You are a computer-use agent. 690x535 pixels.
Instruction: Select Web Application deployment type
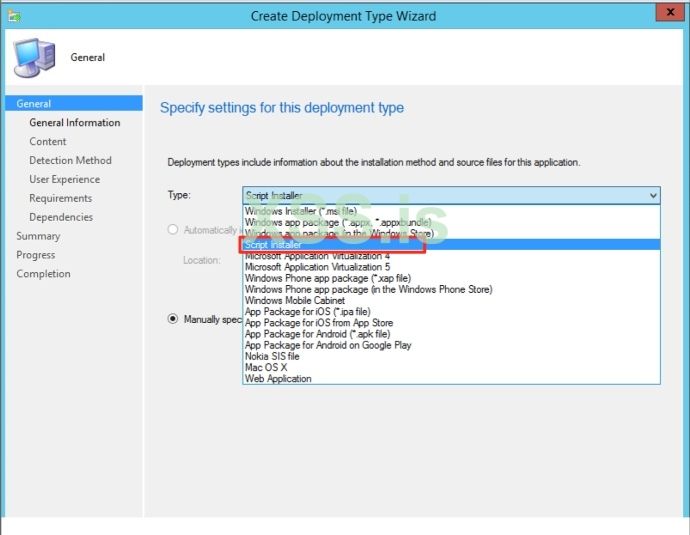point(451,378)
